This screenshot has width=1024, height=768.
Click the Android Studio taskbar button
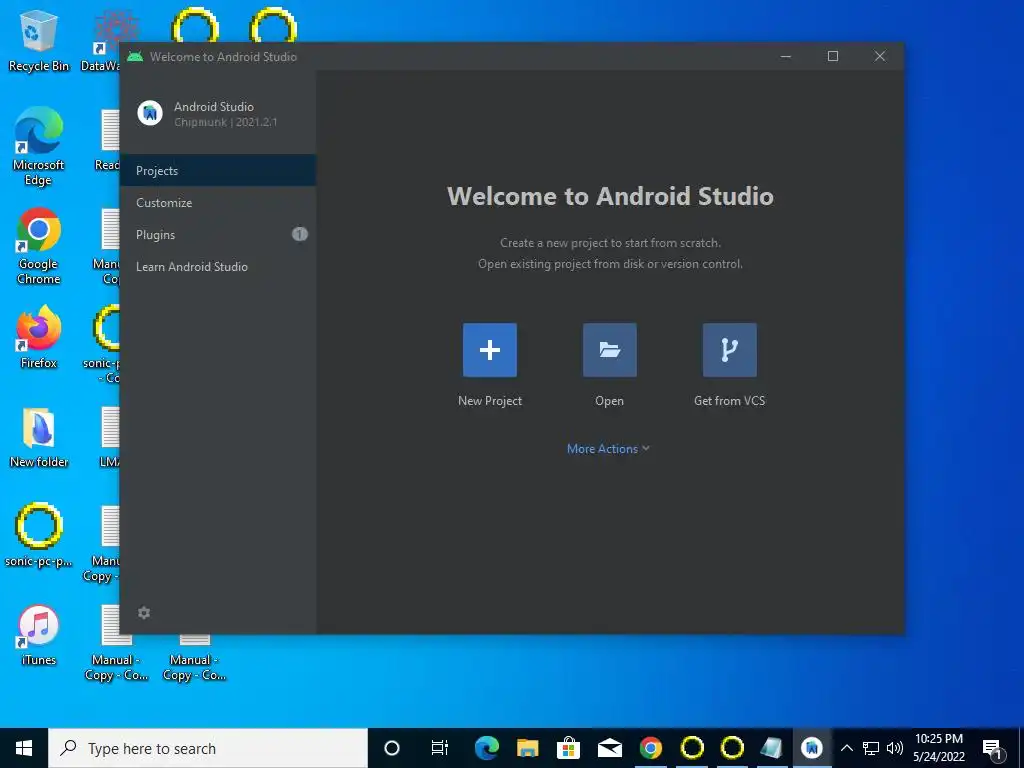click(812, 748)
